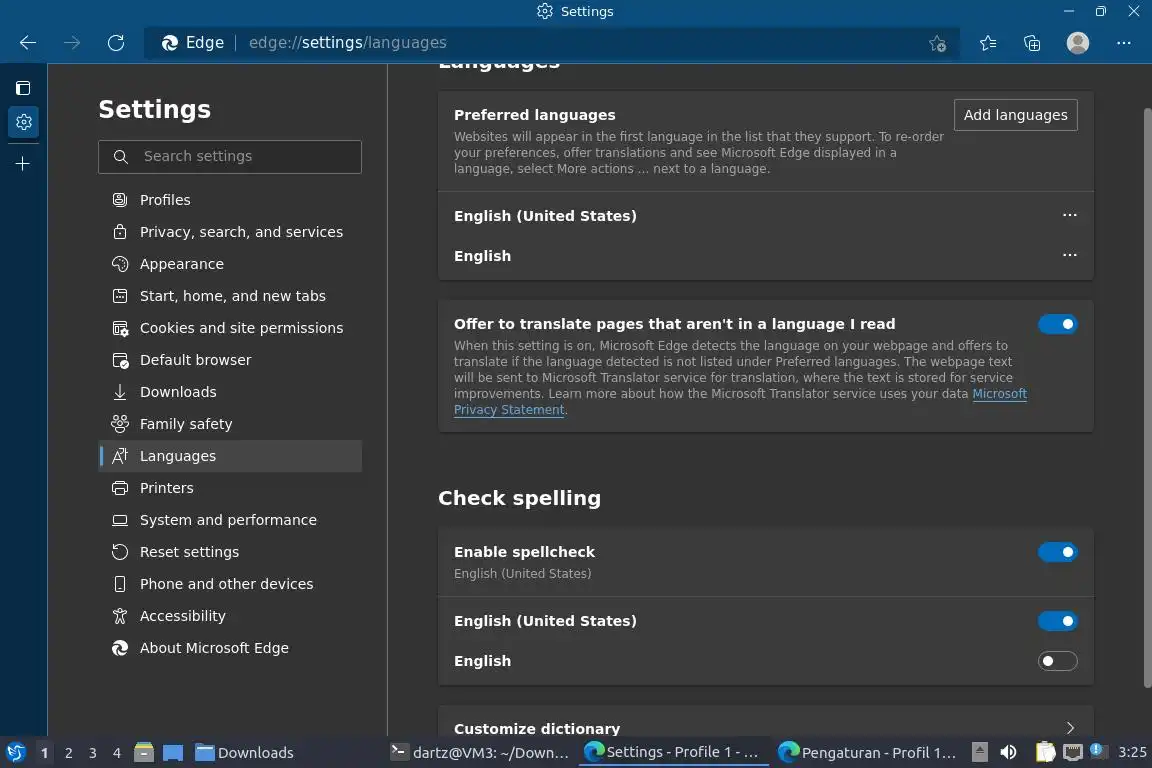Open About Microsoft Edge
This screenshot has width=1152, height=768.
[230, 647]
